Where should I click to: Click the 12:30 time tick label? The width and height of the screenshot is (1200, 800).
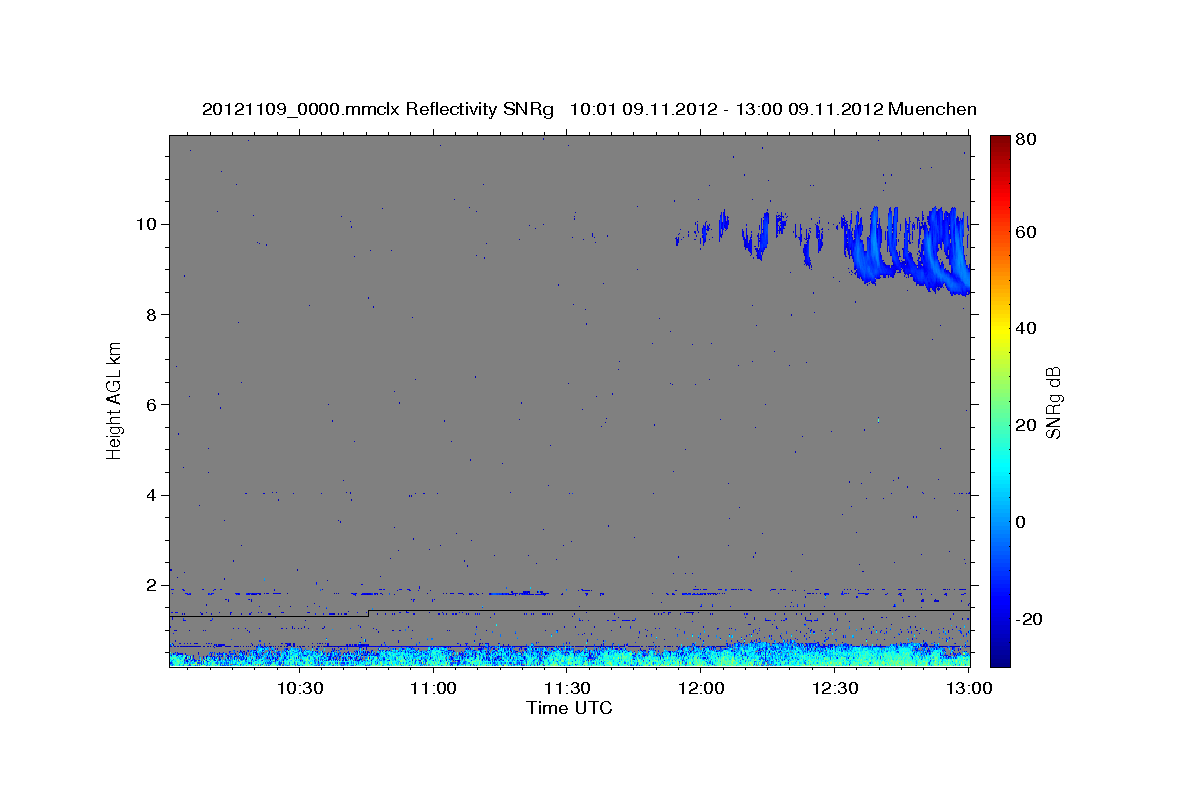836,688
